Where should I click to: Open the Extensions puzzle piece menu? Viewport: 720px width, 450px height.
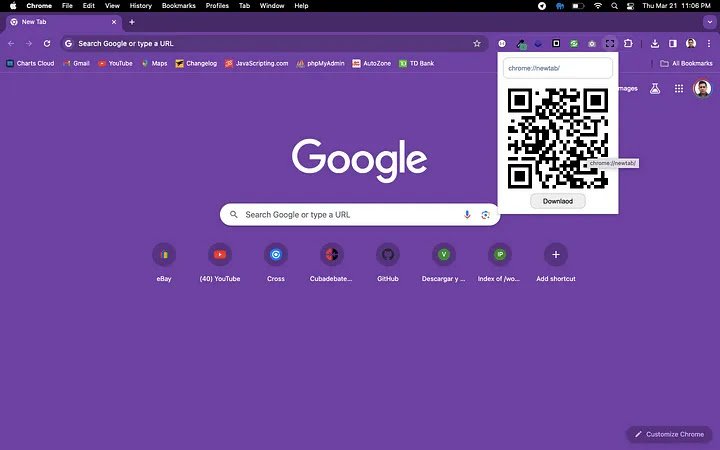pyautogui.click(x=628, y=44)
